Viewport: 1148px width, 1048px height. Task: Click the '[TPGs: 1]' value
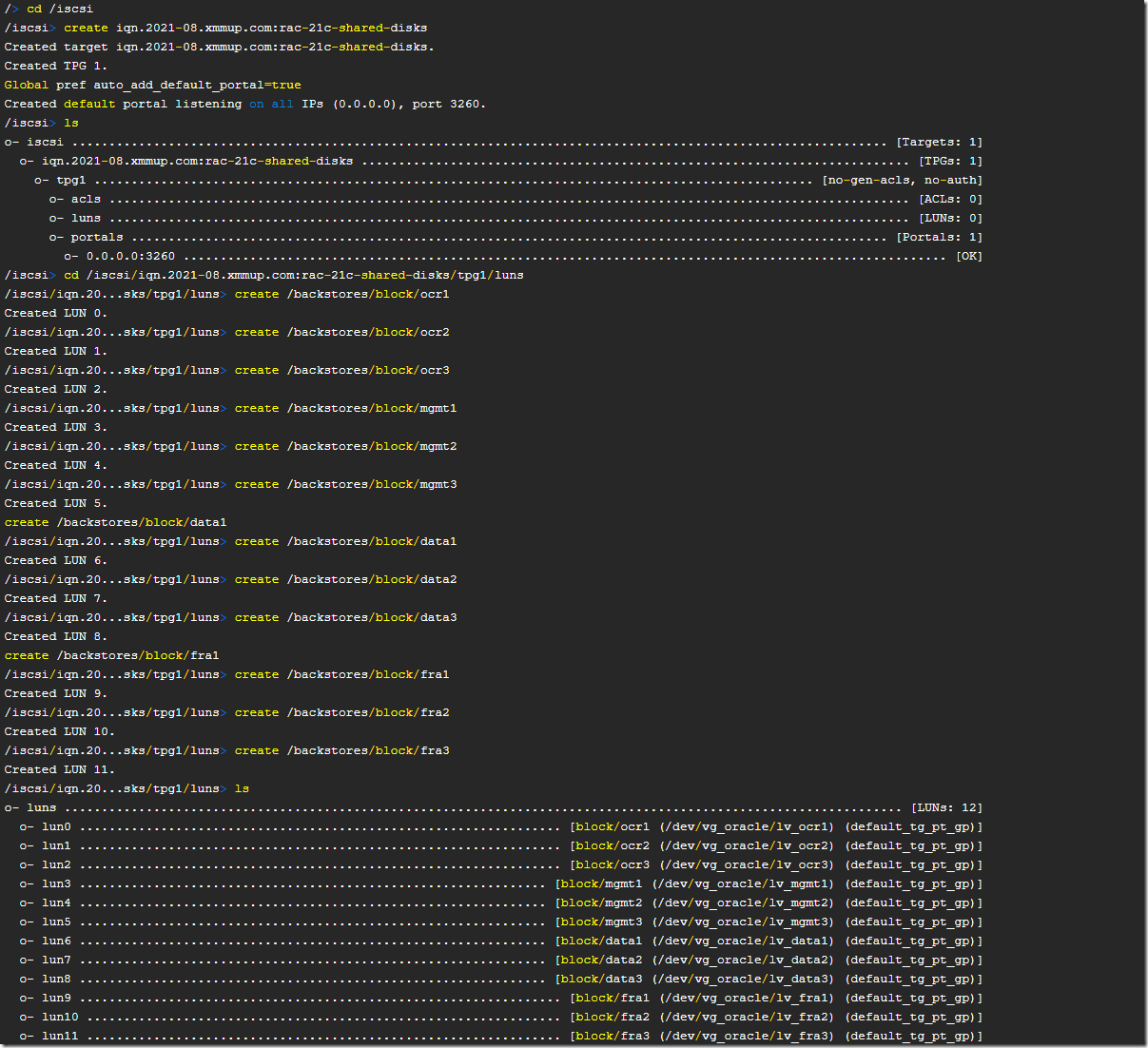point(950,161)
